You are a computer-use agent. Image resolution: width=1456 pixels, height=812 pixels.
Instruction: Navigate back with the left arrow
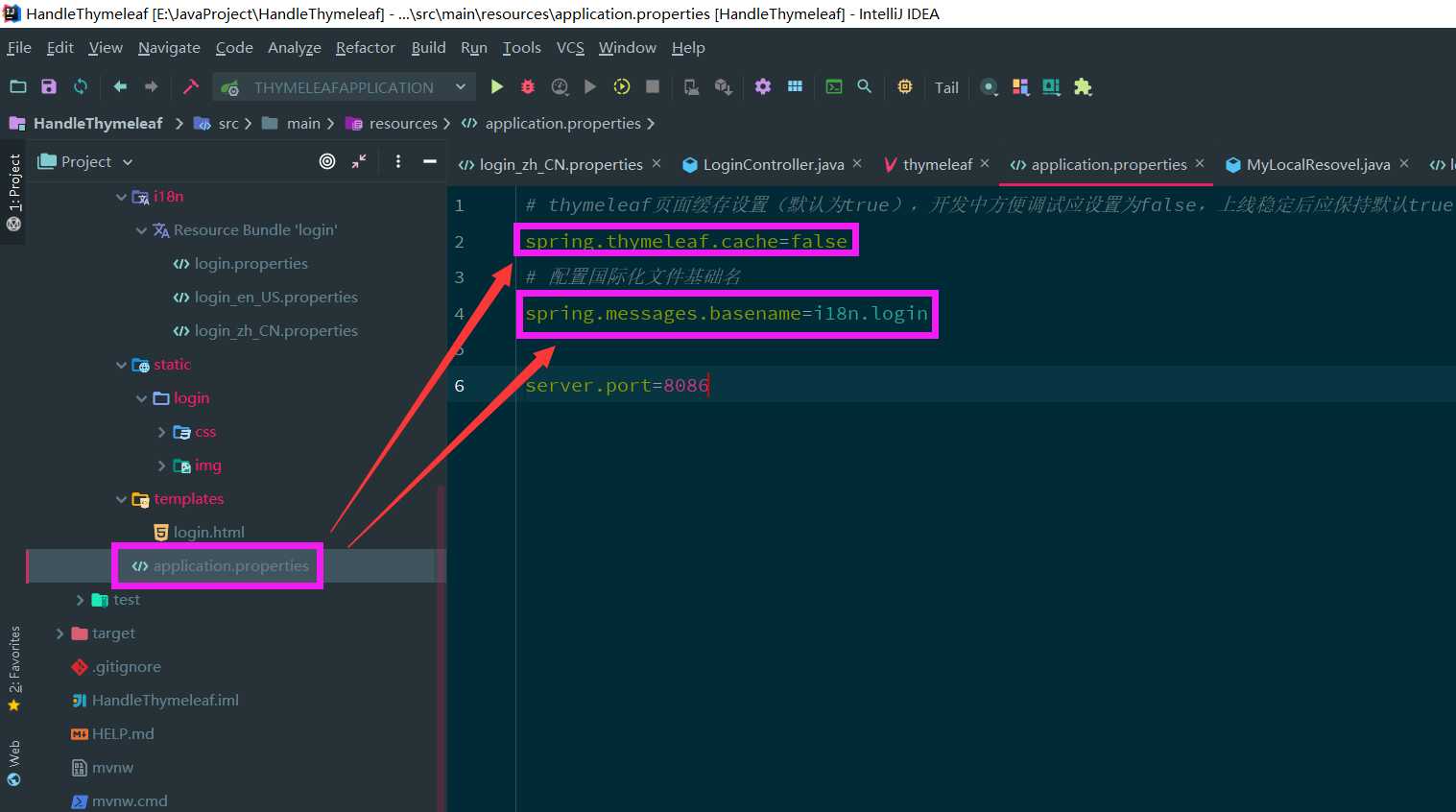(120, 86)
